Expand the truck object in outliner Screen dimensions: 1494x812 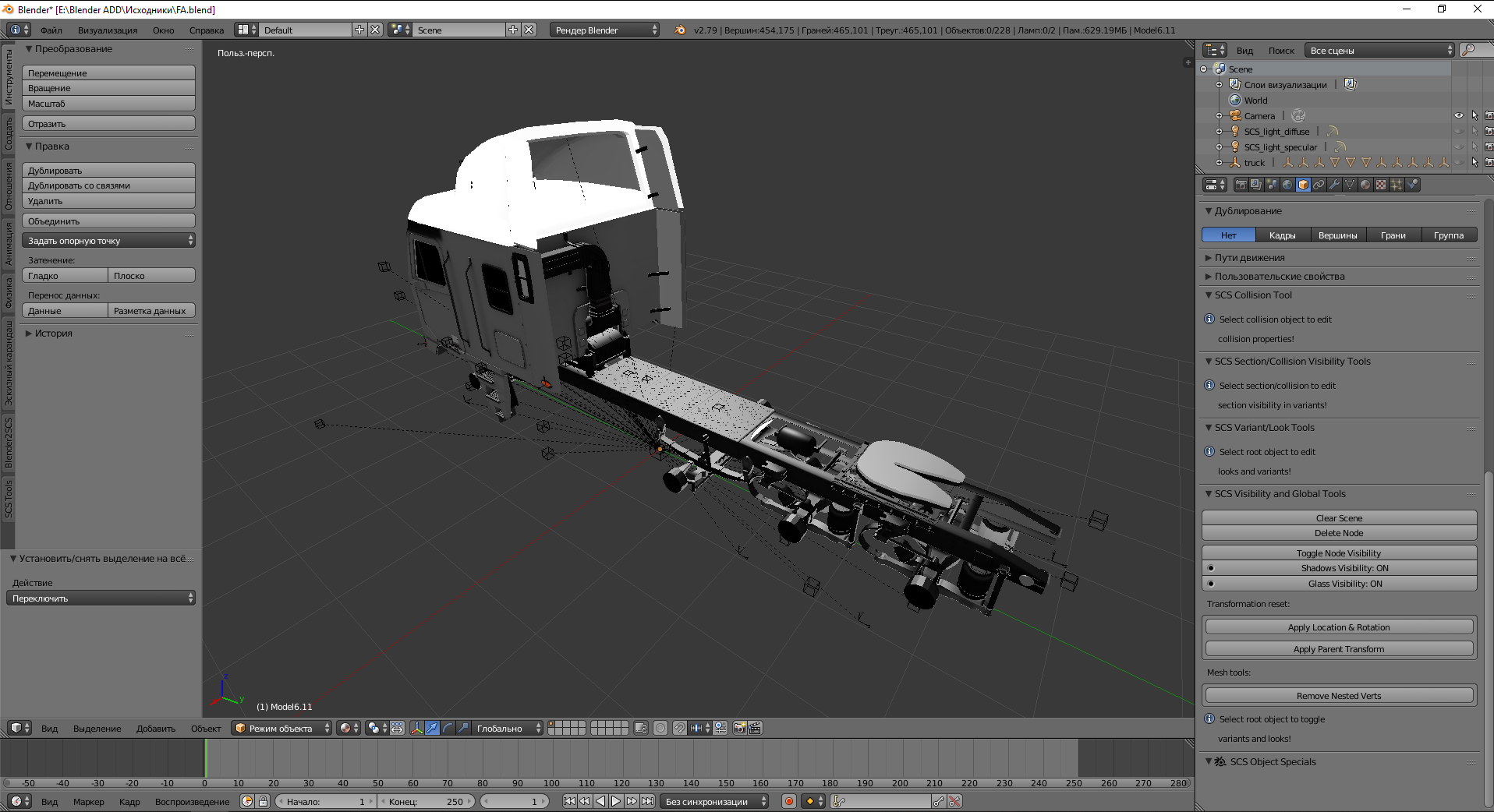(1219, 162)
